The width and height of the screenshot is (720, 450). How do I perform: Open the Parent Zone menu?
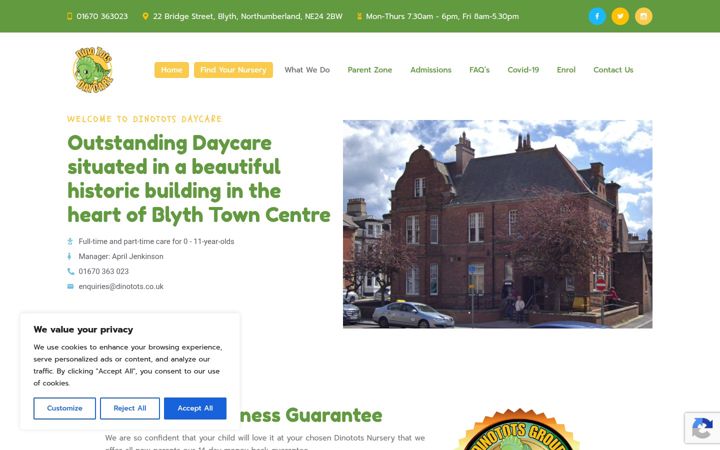coord(370,70)
